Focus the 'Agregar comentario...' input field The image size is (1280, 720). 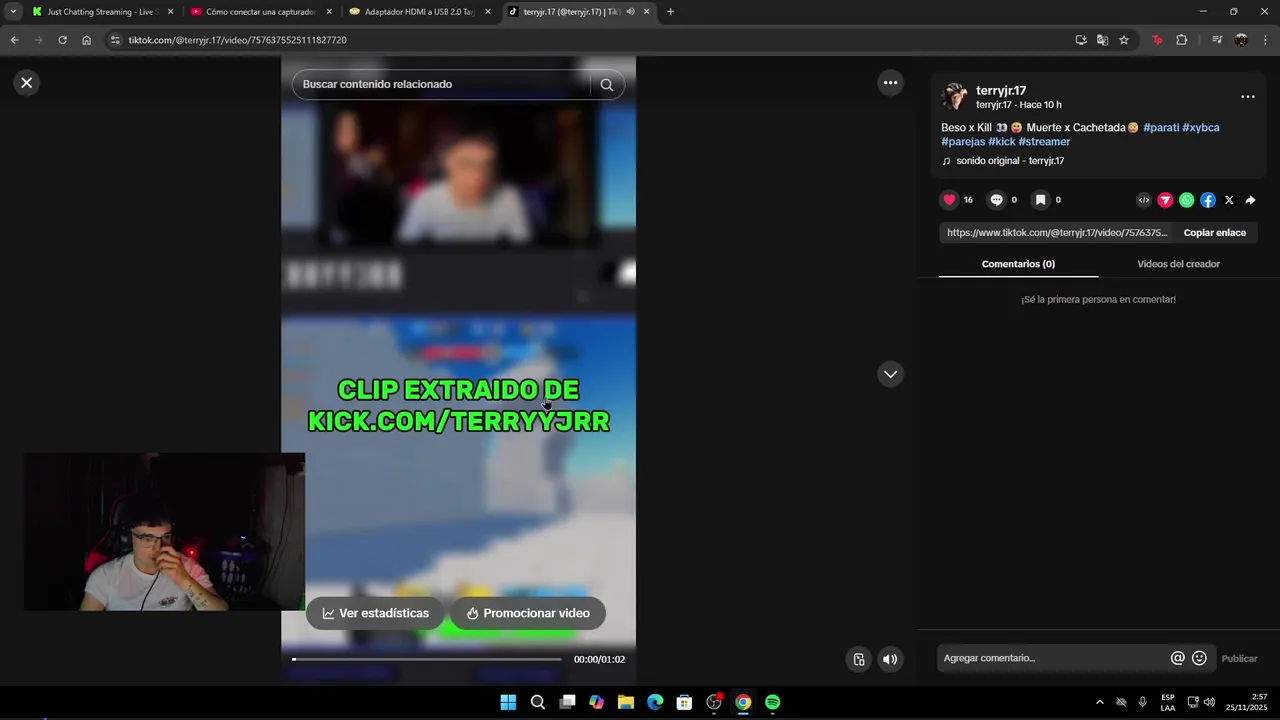pyautogui.click(x=1054, y=658)
